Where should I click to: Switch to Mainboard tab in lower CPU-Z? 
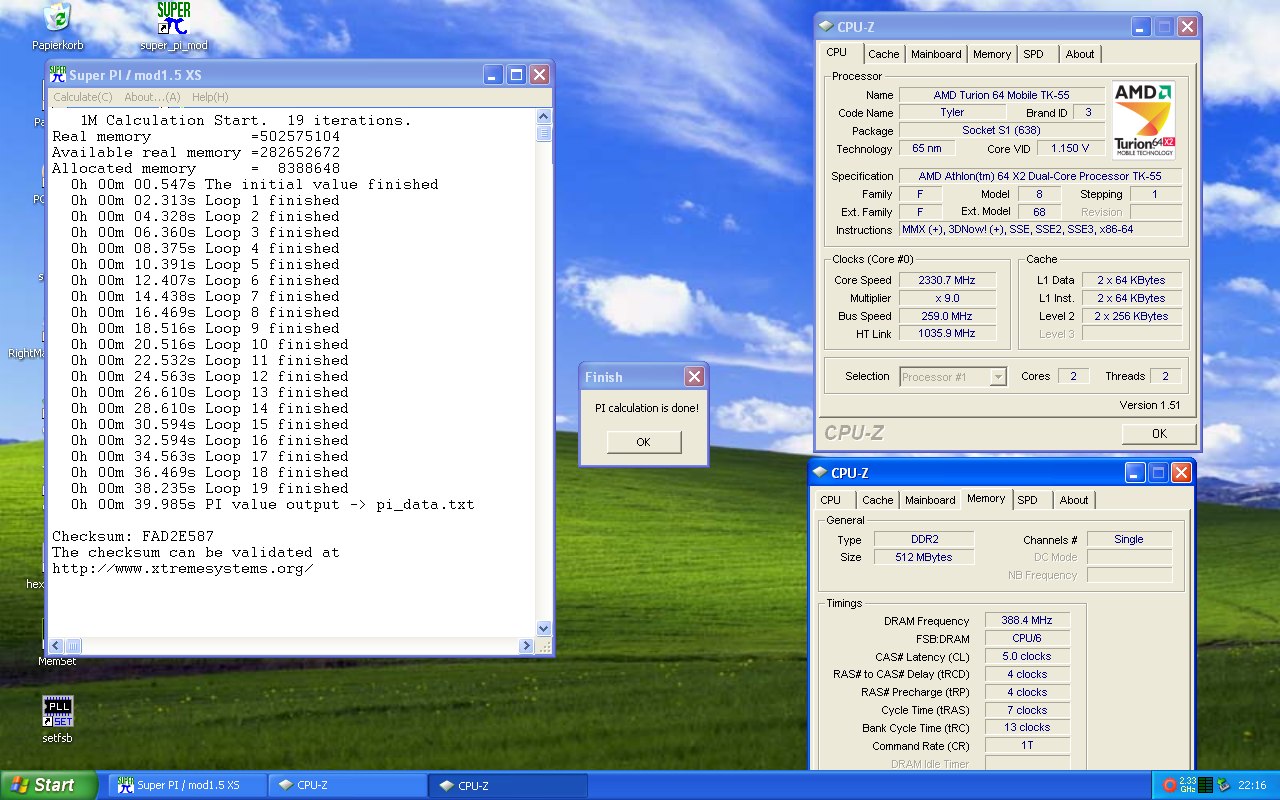930,500
